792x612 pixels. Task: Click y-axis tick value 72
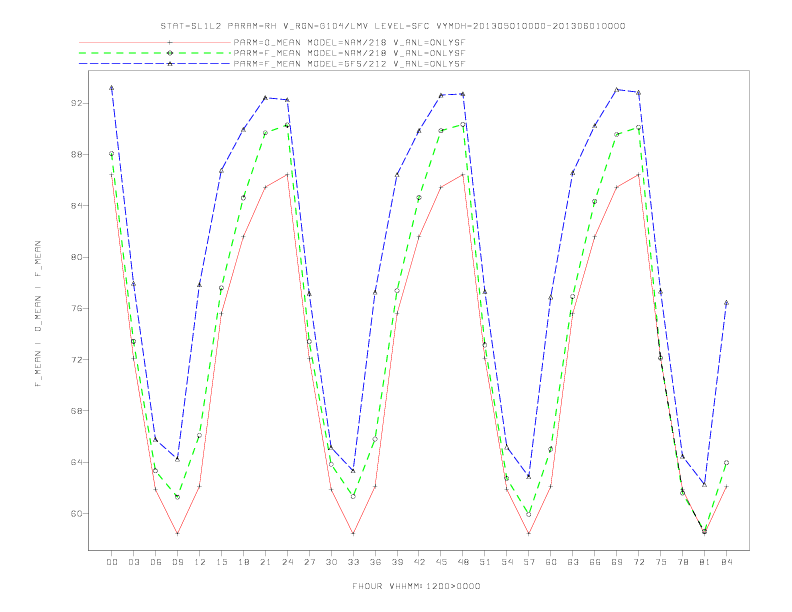click(x=76, y=360)
